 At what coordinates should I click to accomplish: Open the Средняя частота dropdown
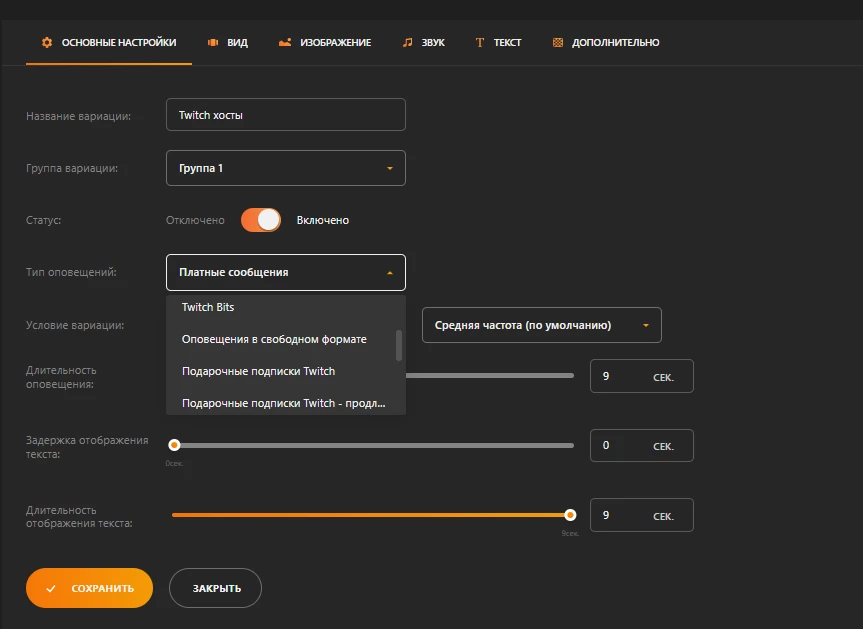click(x=542, y=325)
